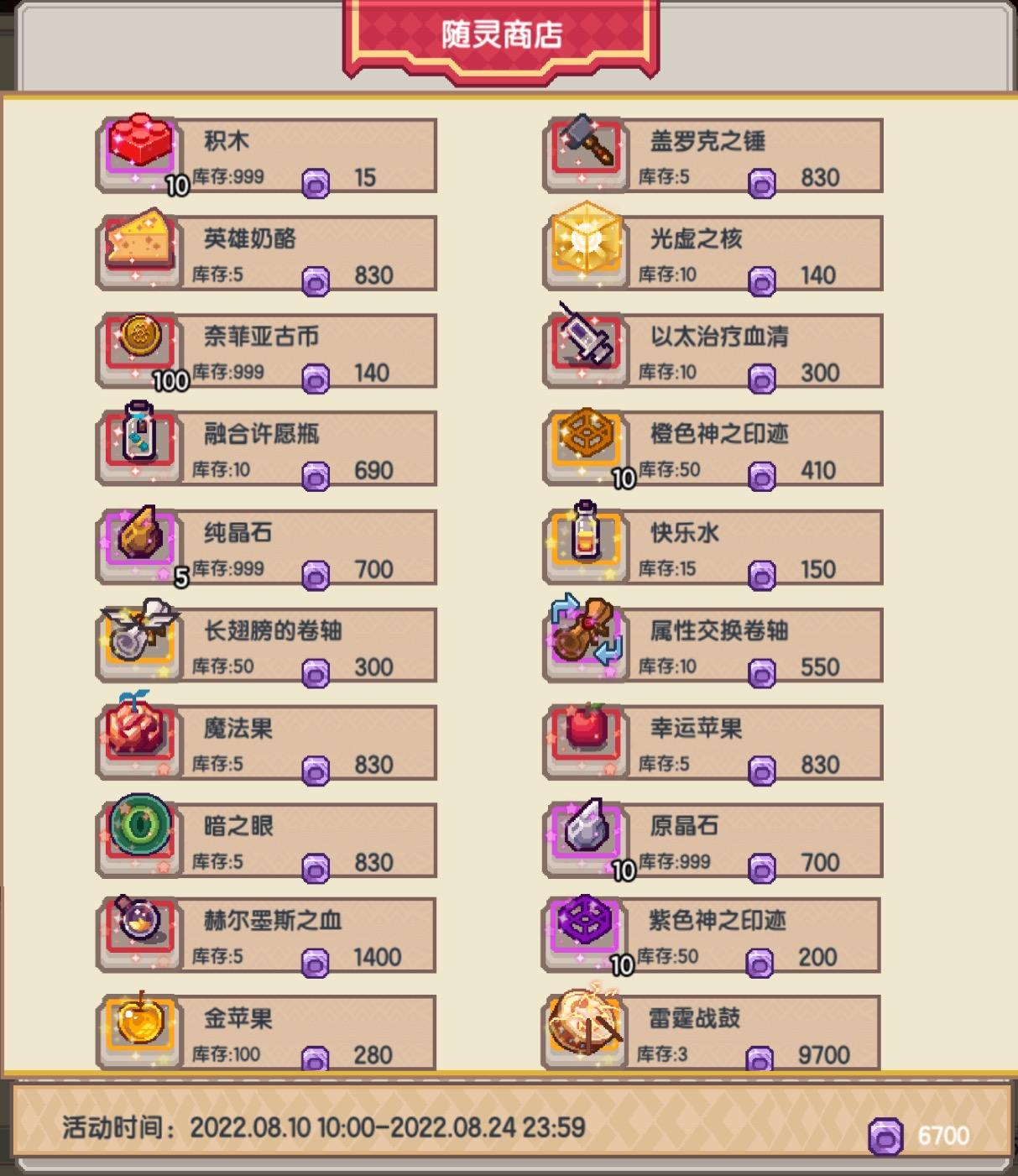Purchase 快乐水 for 150 coins
Screen dimensions: 1018x1176
click(713, 547)
